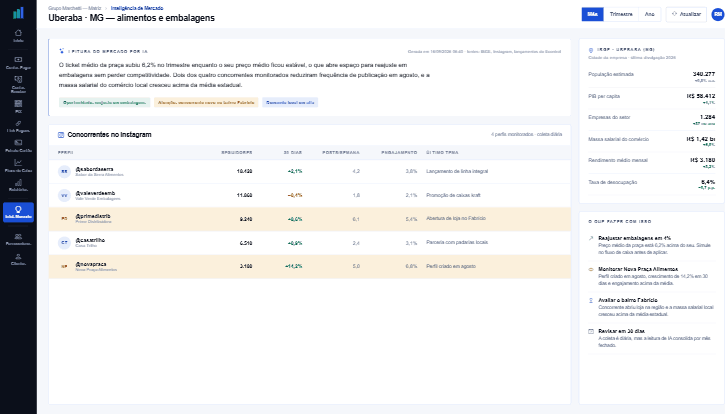Click the @casatrilho profile avatar

pos(64,242)
